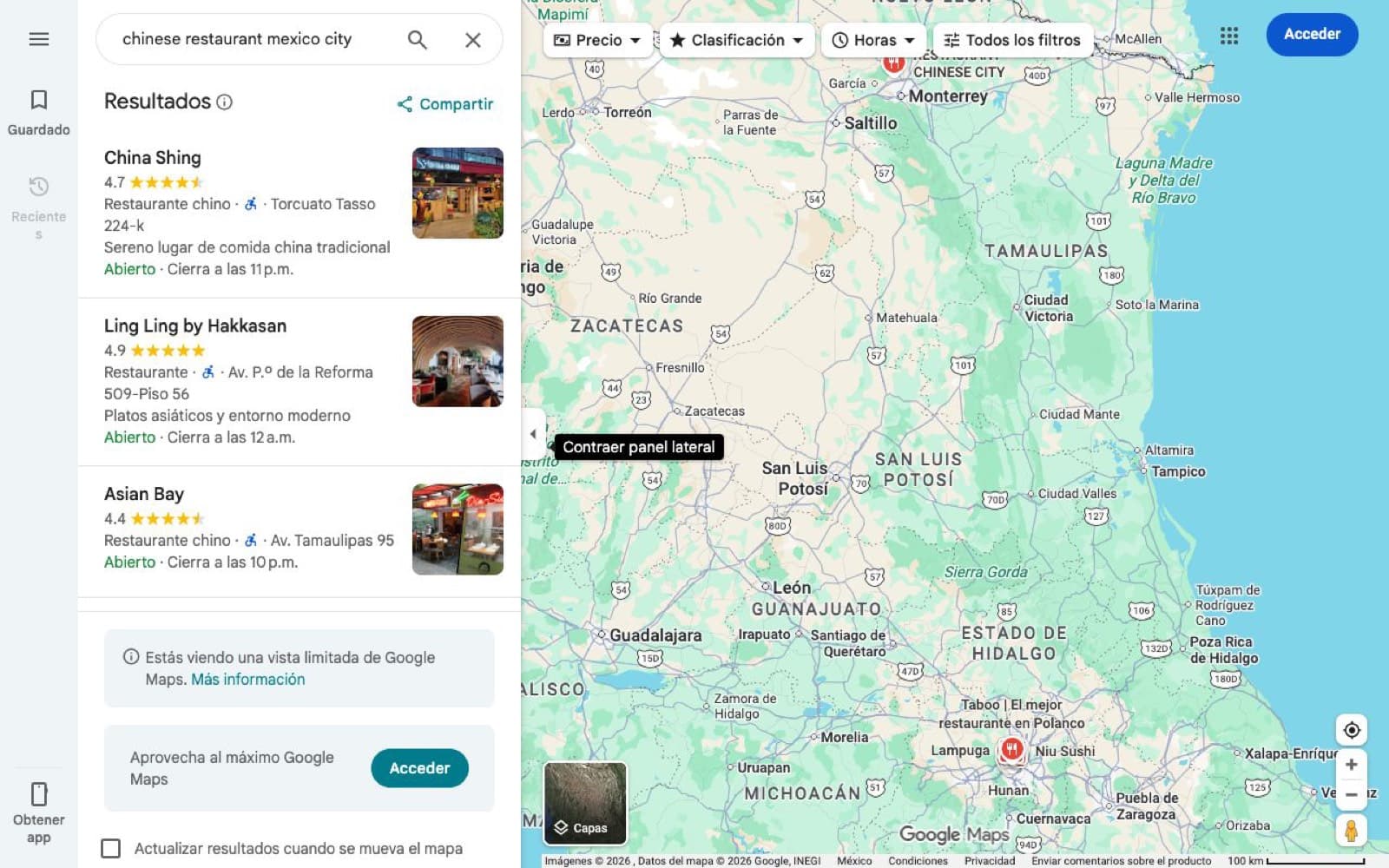This screenshot has width=1389, height=868.
Task: Expand the Precio filter dropdown
Action: point(598,40)
